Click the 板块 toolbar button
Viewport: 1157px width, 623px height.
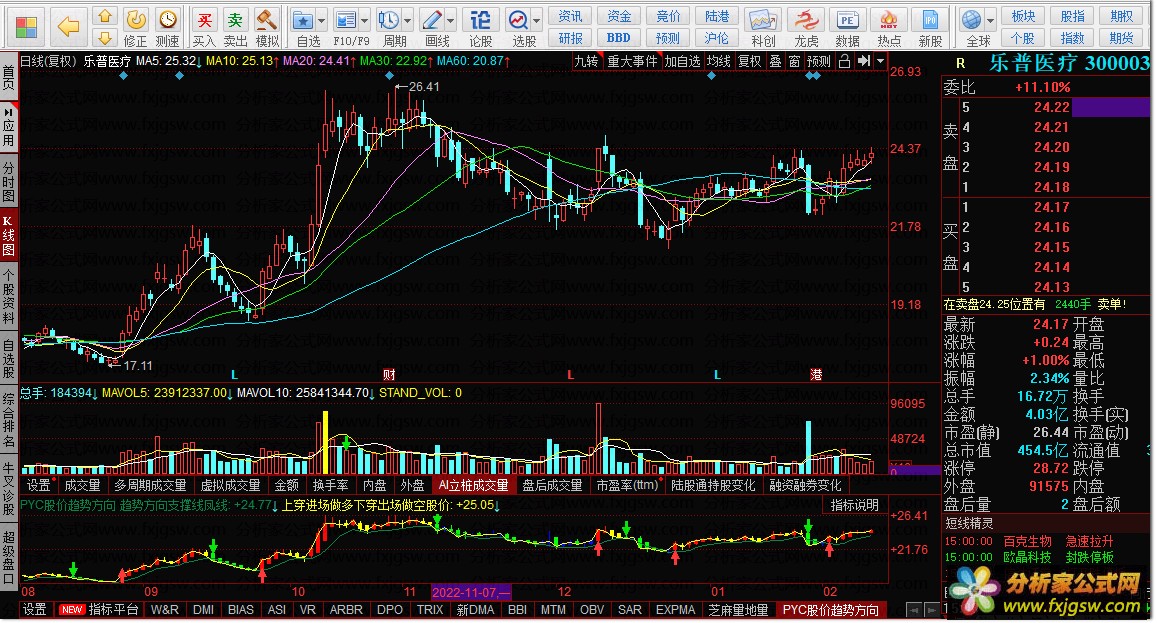[1023, 16]
